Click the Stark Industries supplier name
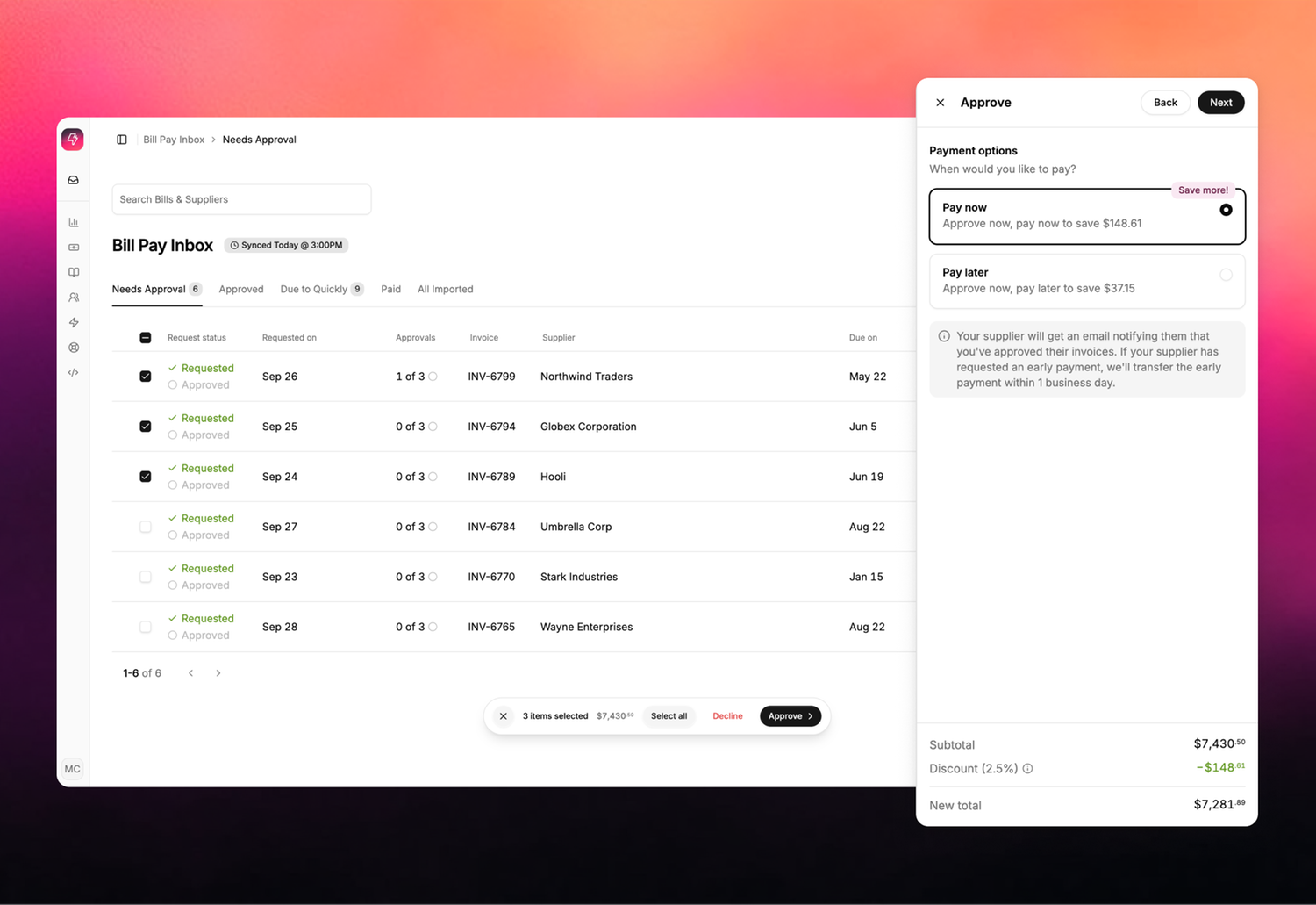The image size is (1316, 905). (x=579, y=577)
